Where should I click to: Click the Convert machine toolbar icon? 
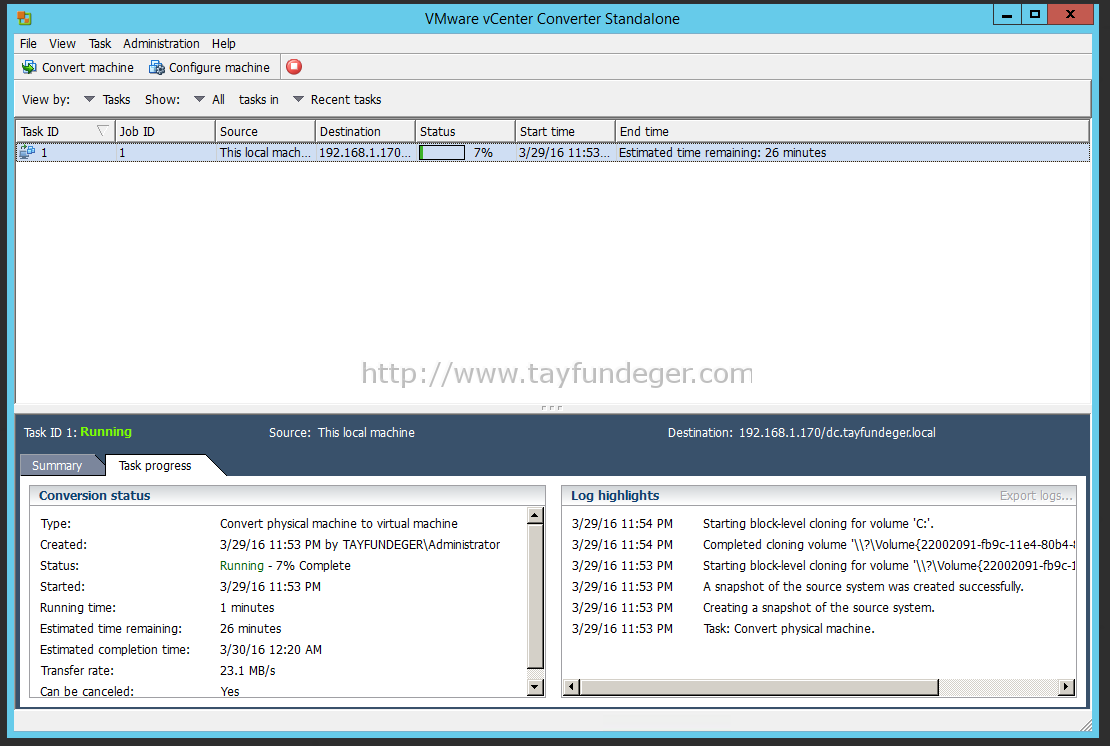point(29,67)
